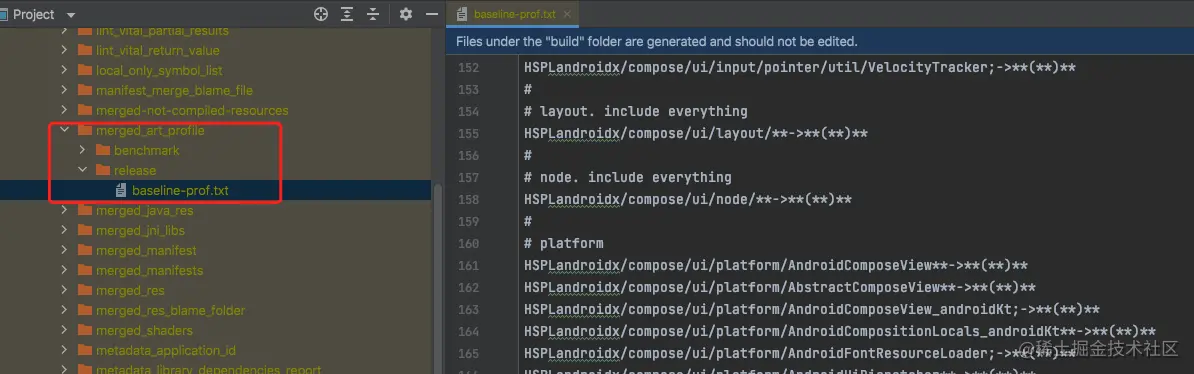This screenshot has height=374, width=1194.
Task: Select the metadata_application_id tree item
Action: [166, 350]
